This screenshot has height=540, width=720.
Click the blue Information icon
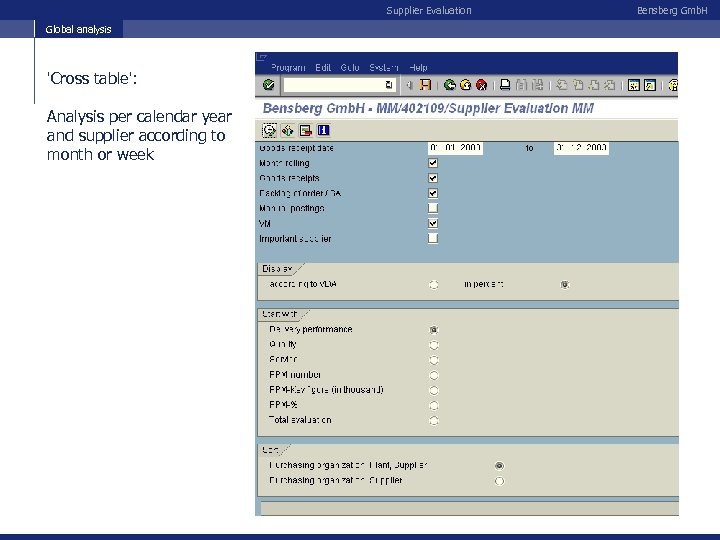pyautogui.click(x=323, y=130)
